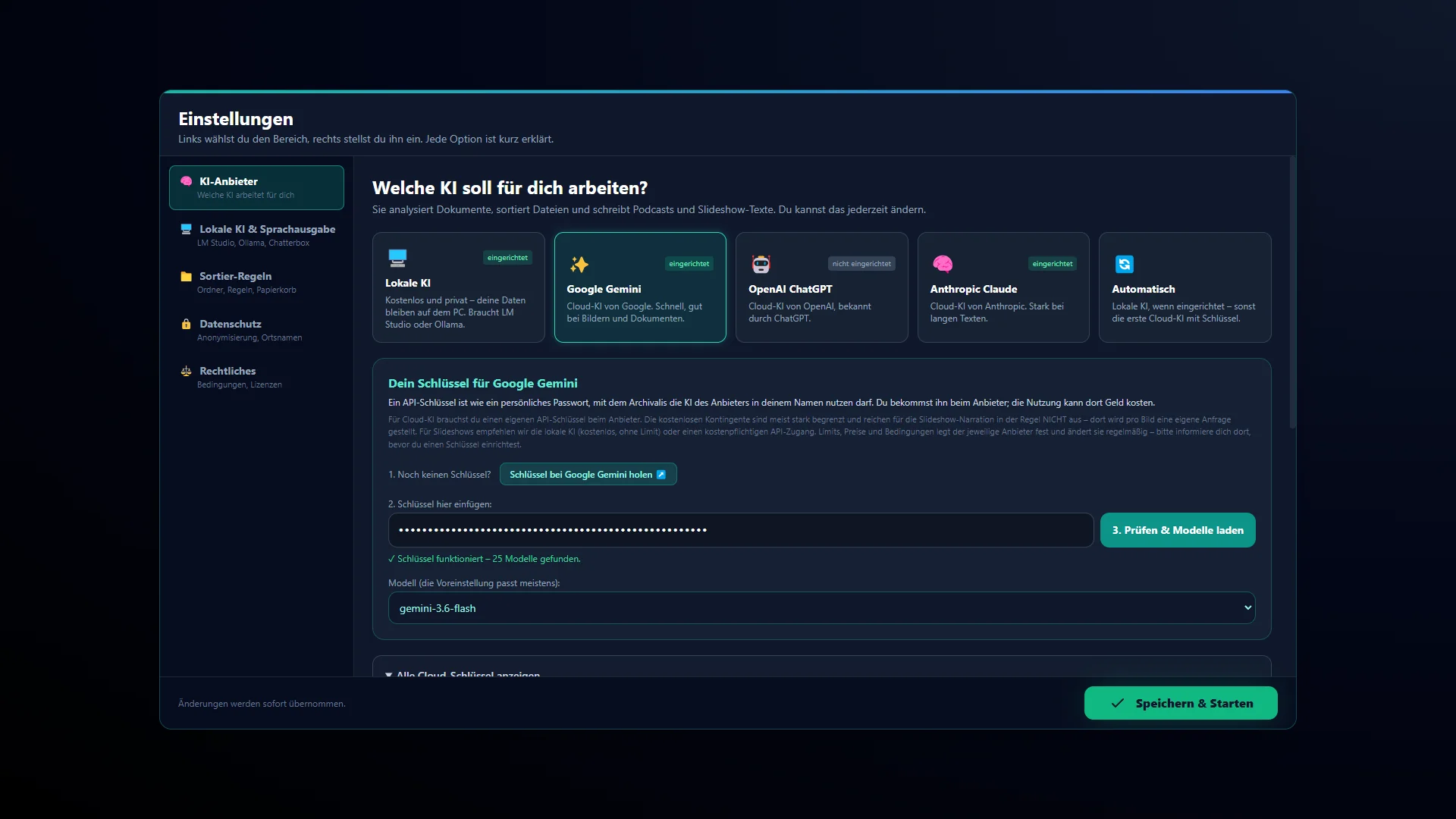This screenshot has height=819, width=1456.
Task: Choose OpenAI ChatGPT as the provider
Action: 822,287
